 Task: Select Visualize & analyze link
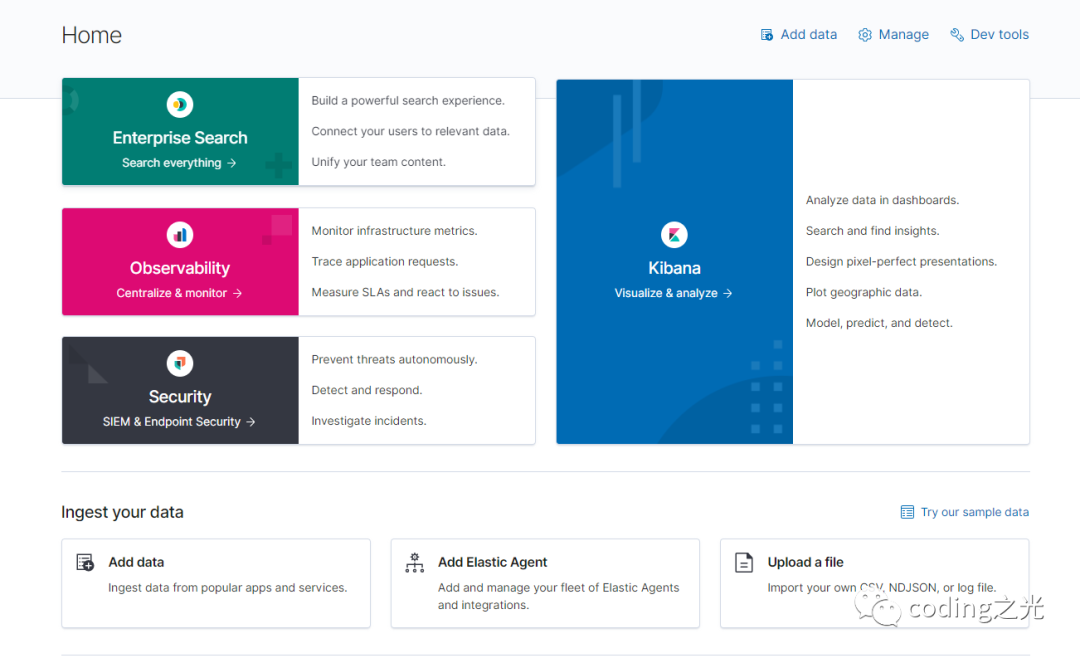[x=666, y=293]
